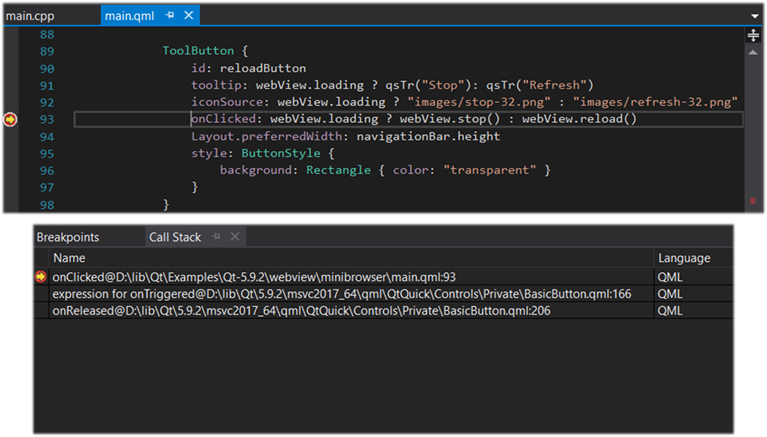Select the main.qml tab
Viewport: 767px width, 437px height.
click(130, 16)
